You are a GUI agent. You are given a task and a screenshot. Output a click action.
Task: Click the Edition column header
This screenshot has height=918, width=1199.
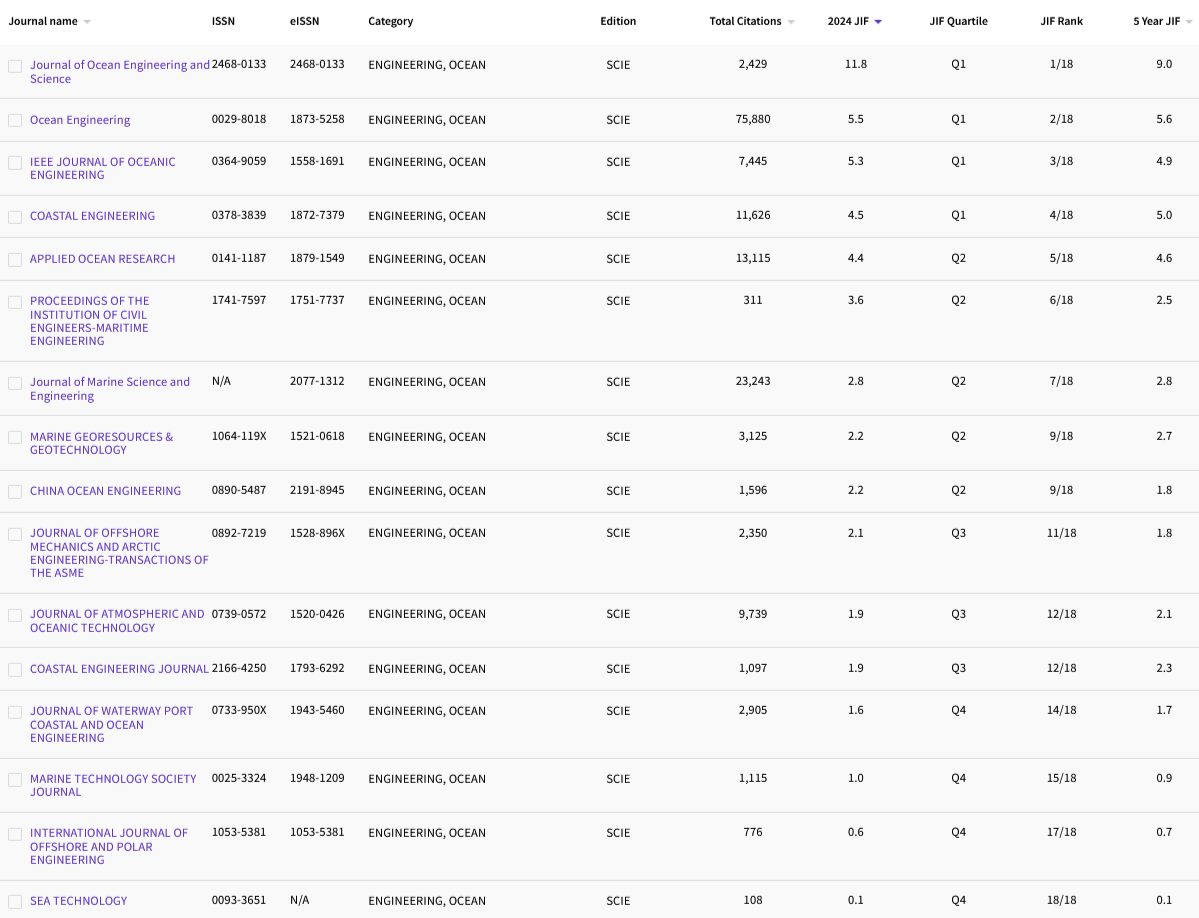click(618, 21)
